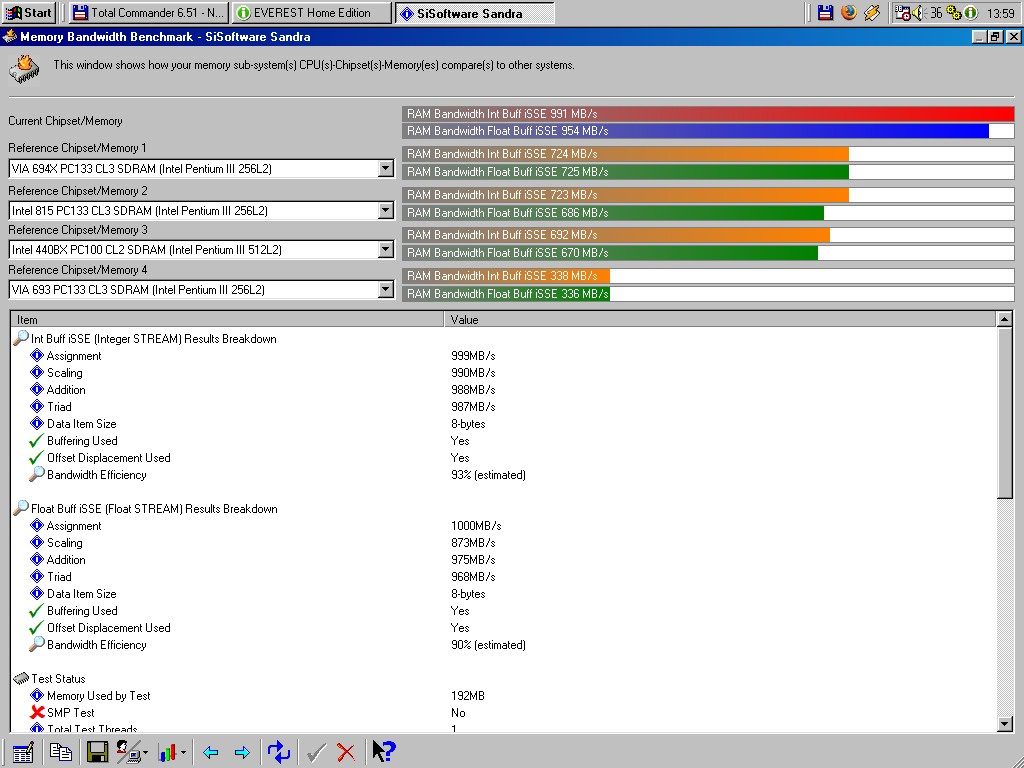
Task: Click the scheduler calendar-clock tray icon
Action: point(903,12)
